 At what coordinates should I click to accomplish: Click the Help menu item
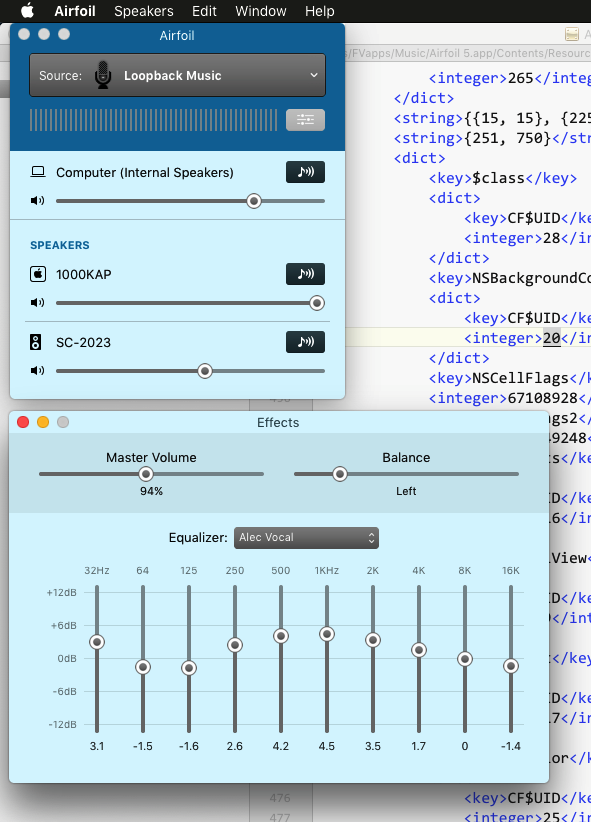click(x=319, y=11)
